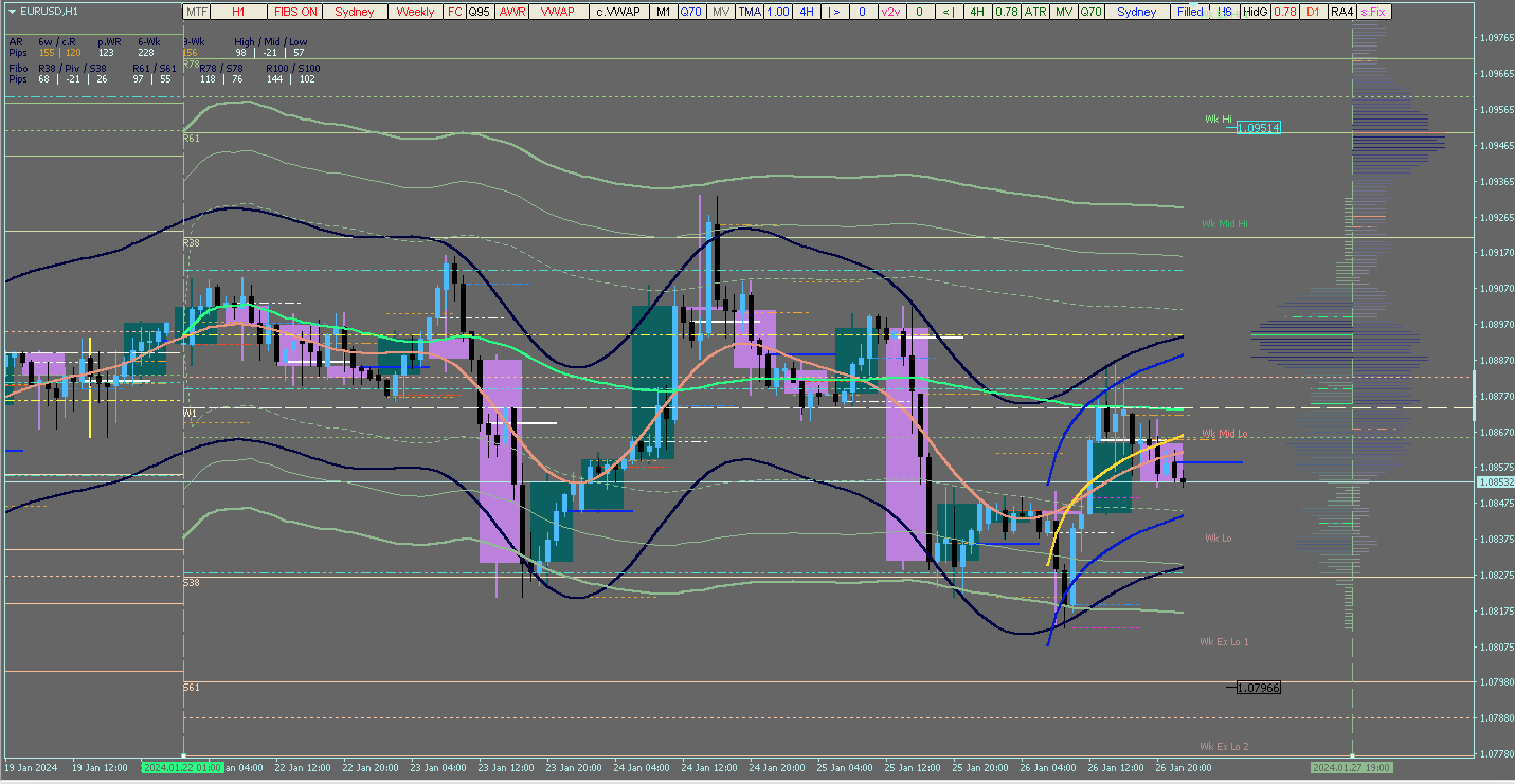Change the red Sydney session selector
Viewport: 1515px width, 784px height.
[x=354, y=12]
